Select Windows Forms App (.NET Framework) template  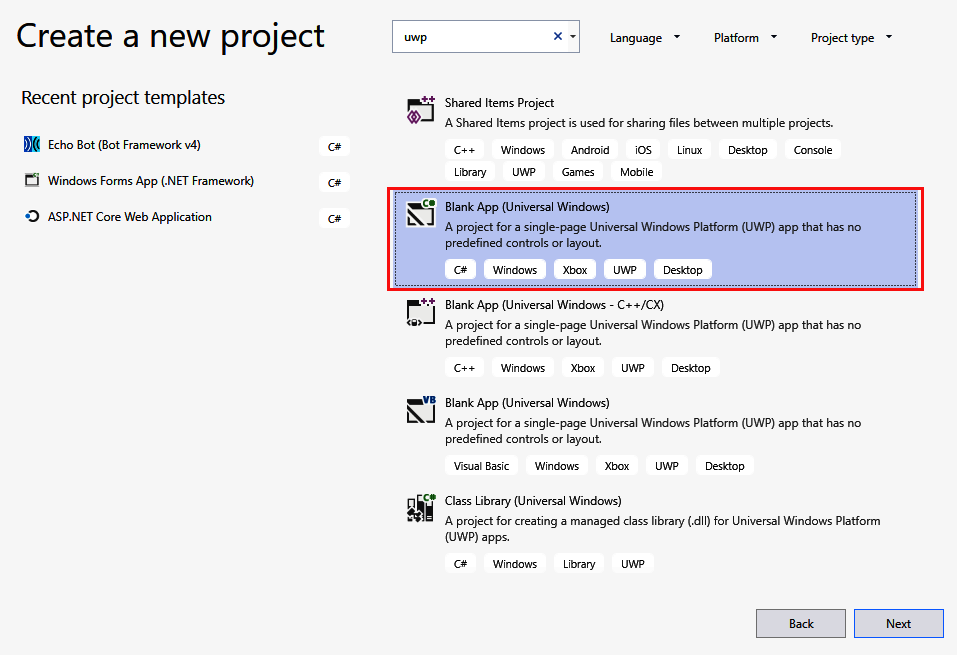[151, 181]
